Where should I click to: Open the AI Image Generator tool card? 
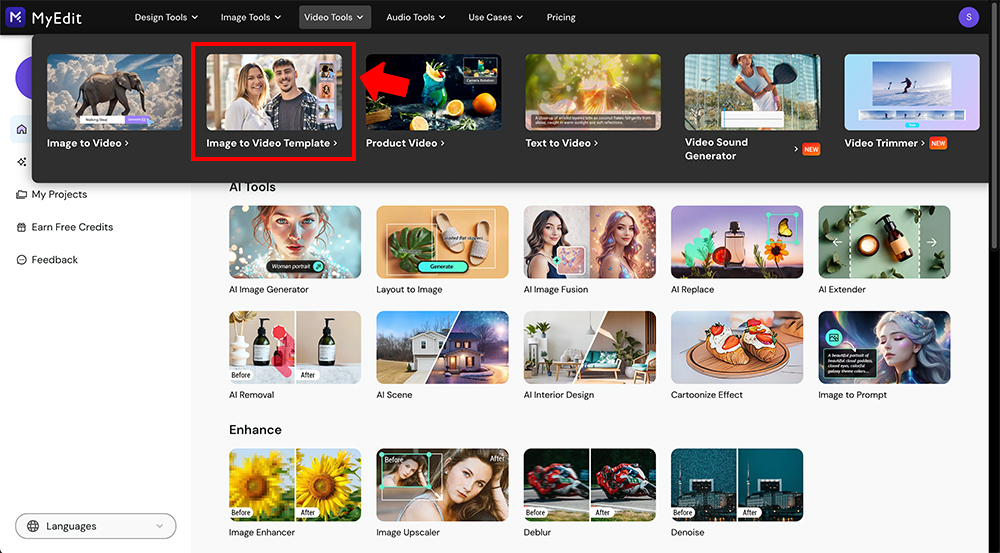[295, 242]
